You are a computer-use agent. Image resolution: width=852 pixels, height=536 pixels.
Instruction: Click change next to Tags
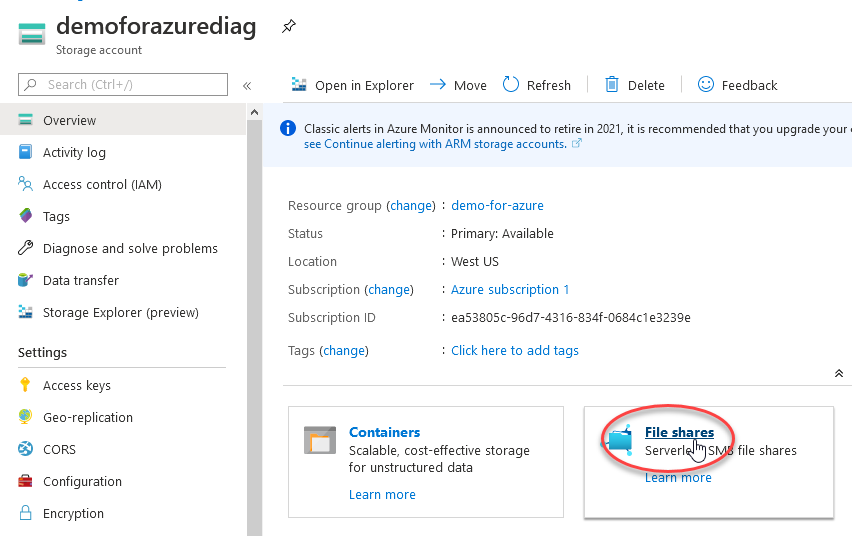point(344,351)
